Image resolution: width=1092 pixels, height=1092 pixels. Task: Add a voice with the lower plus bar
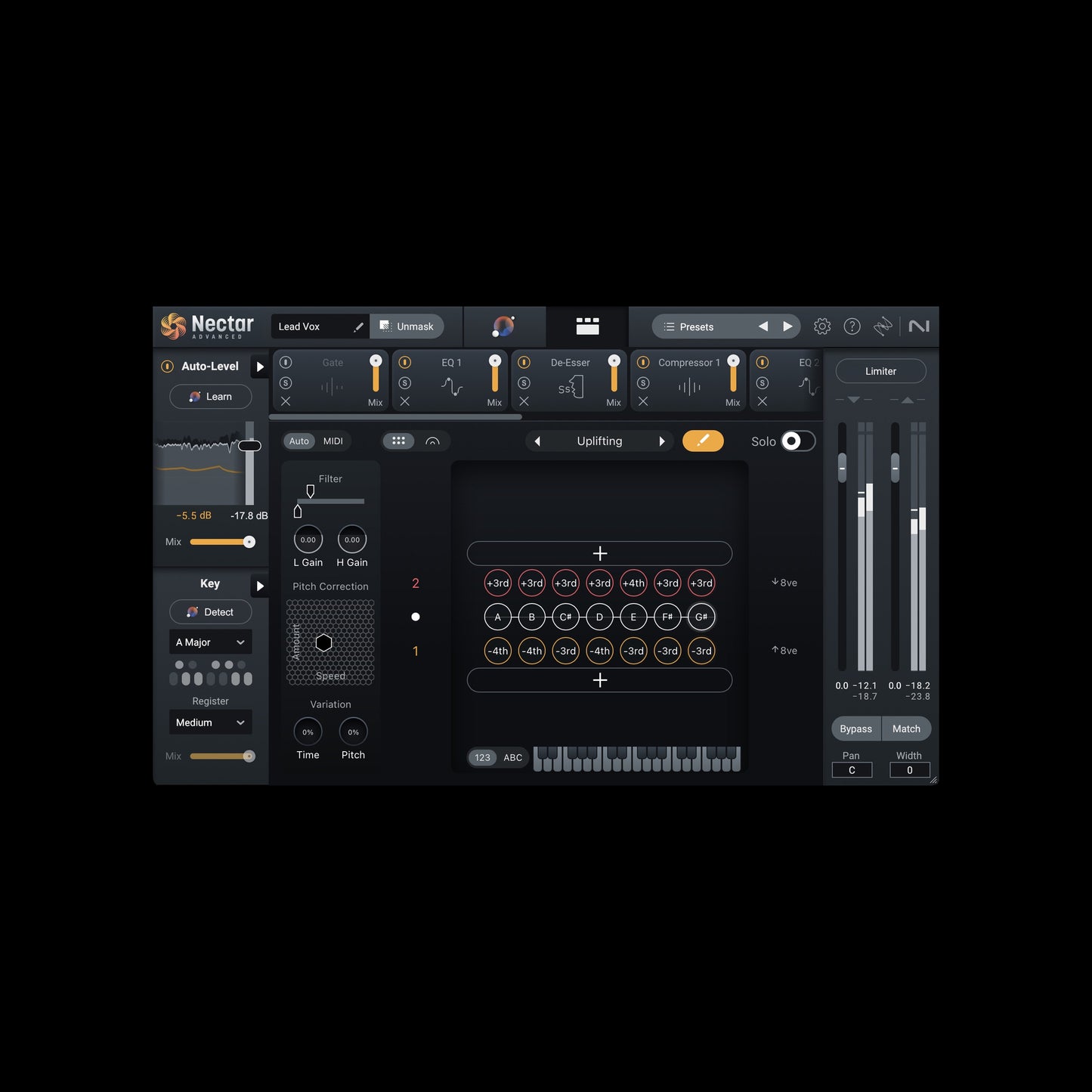coord(599,680)
